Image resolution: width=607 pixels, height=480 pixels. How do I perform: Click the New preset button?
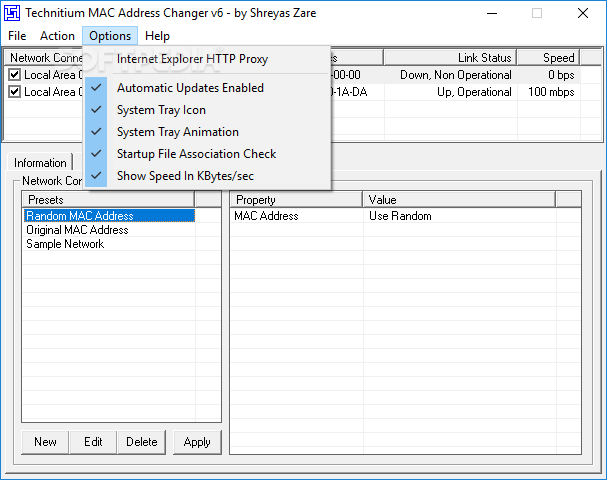coord(45,442)
